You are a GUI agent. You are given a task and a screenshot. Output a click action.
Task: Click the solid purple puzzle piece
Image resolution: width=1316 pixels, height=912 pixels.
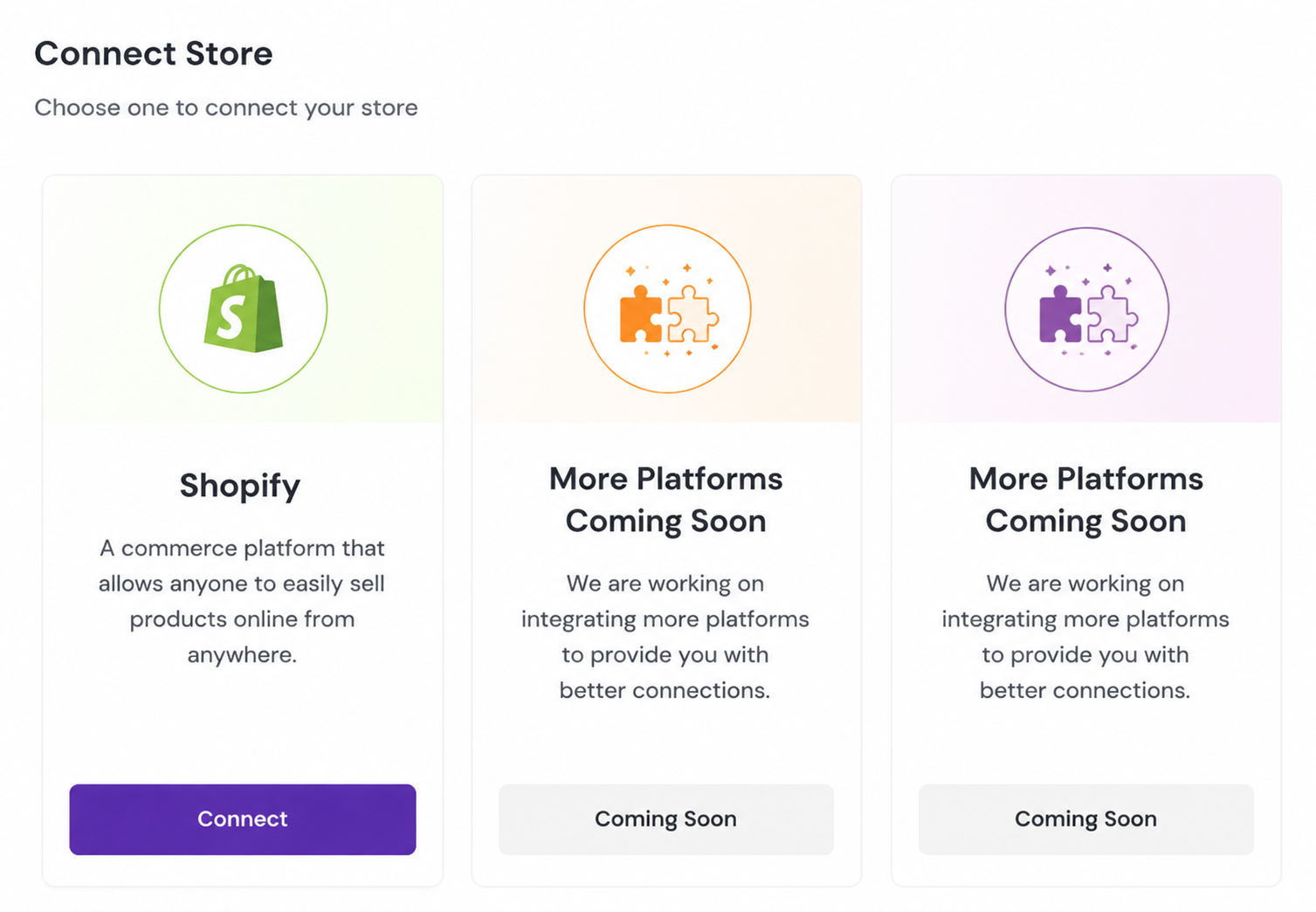tap(1061, 314)
